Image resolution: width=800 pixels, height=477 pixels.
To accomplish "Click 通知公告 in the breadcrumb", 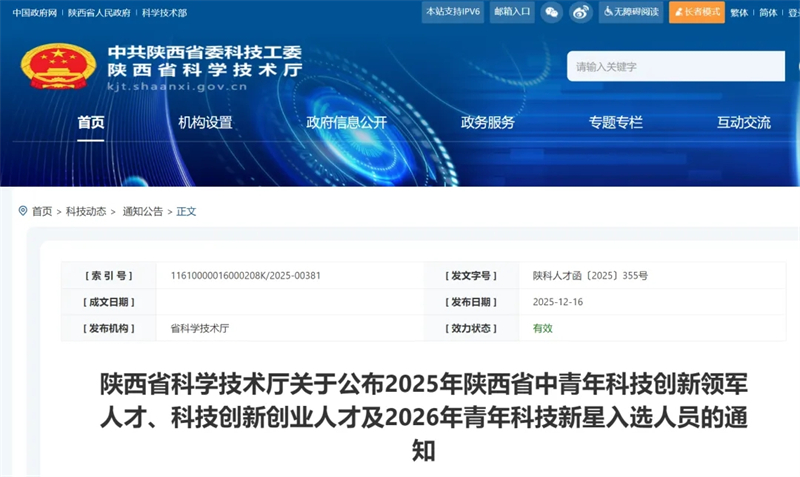I will [x=142, y=212].
